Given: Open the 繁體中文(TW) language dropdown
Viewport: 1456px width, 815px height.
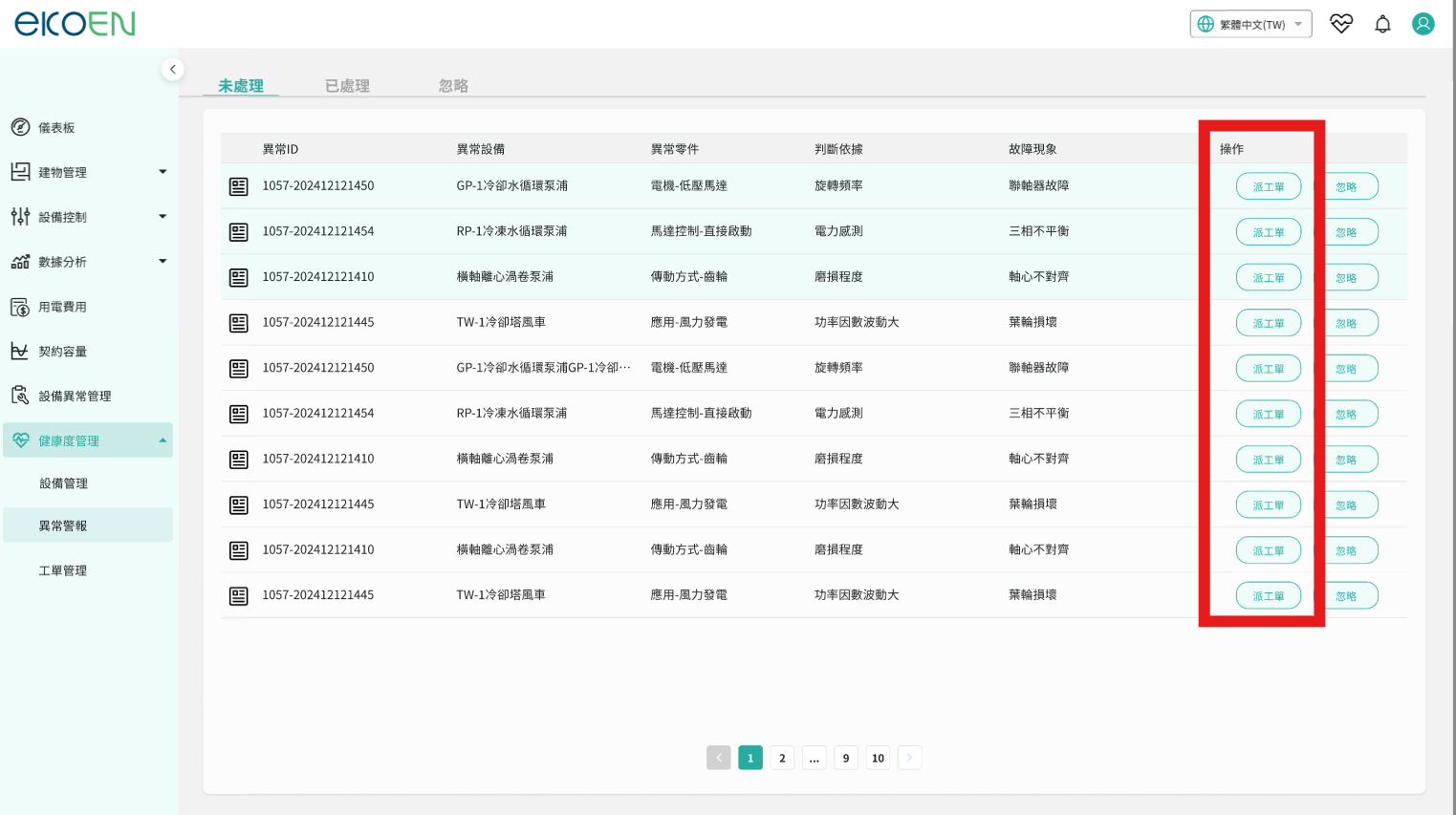Looking at the screenshot, I should pos(1250,24).
